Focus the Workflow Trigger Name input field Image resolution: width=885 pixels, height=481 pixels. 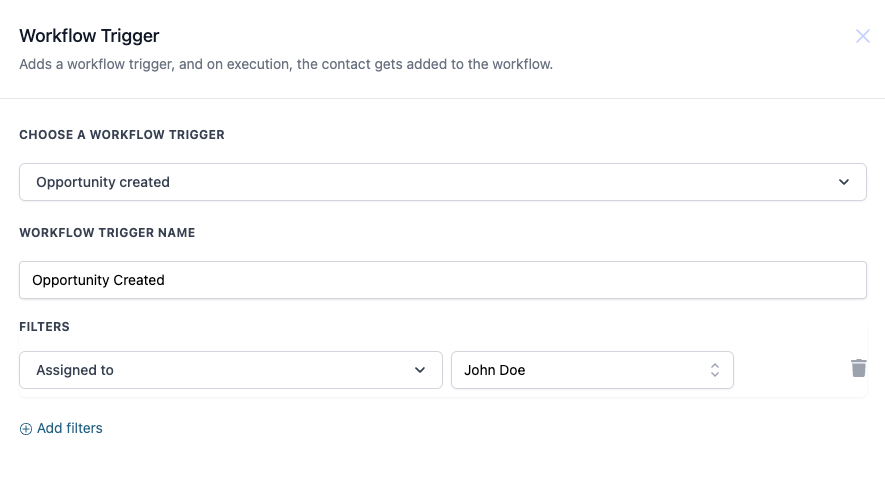[442, 280]
